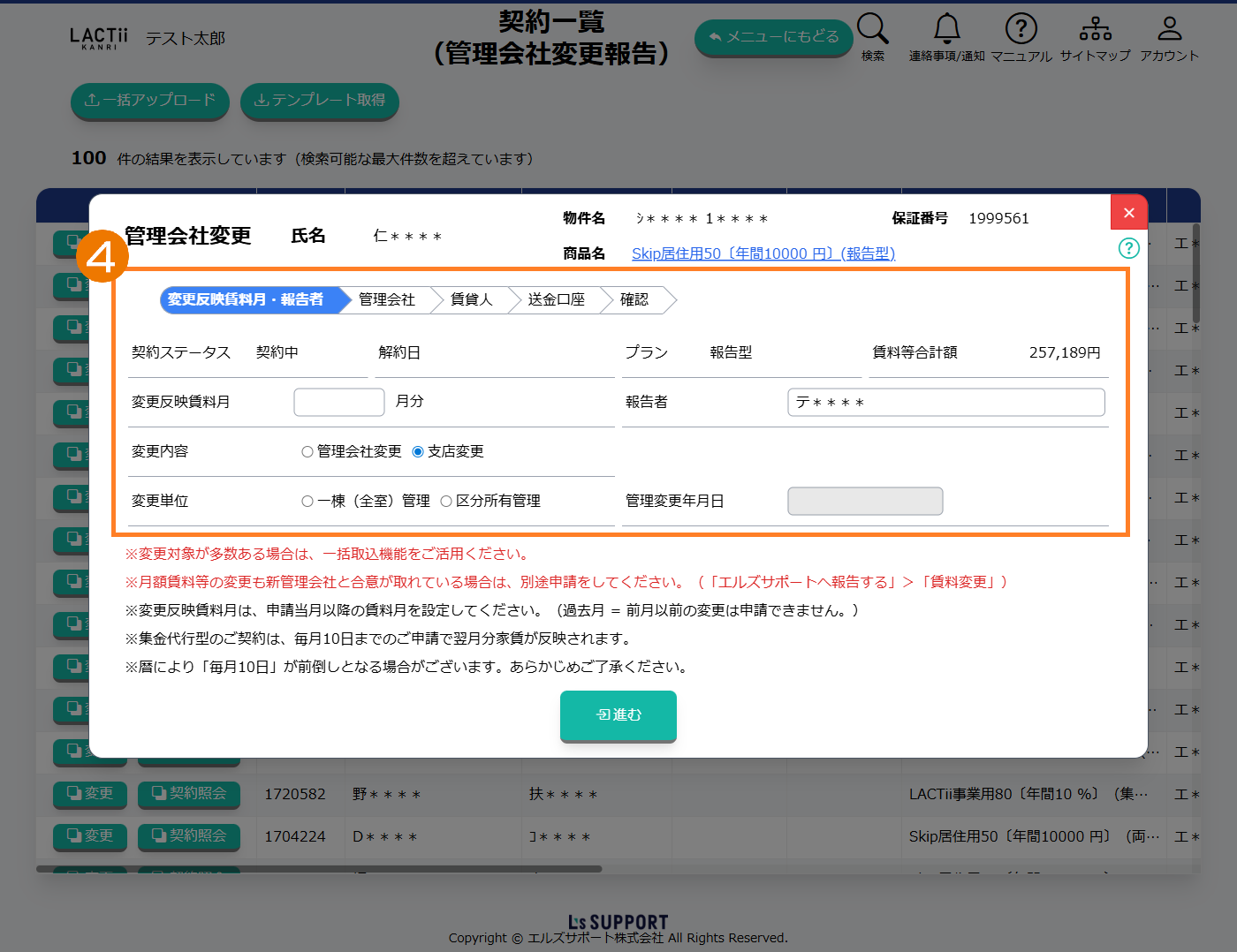Click the メニューにもどる button
1237x952 pixels.
773,37
